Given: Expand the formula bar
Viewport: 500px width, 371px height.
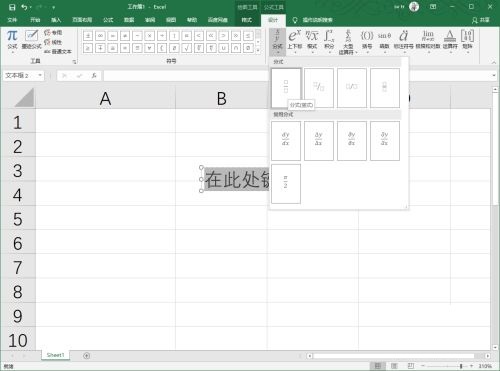Looking at the screenshot, I should click(x=494, y=75).
